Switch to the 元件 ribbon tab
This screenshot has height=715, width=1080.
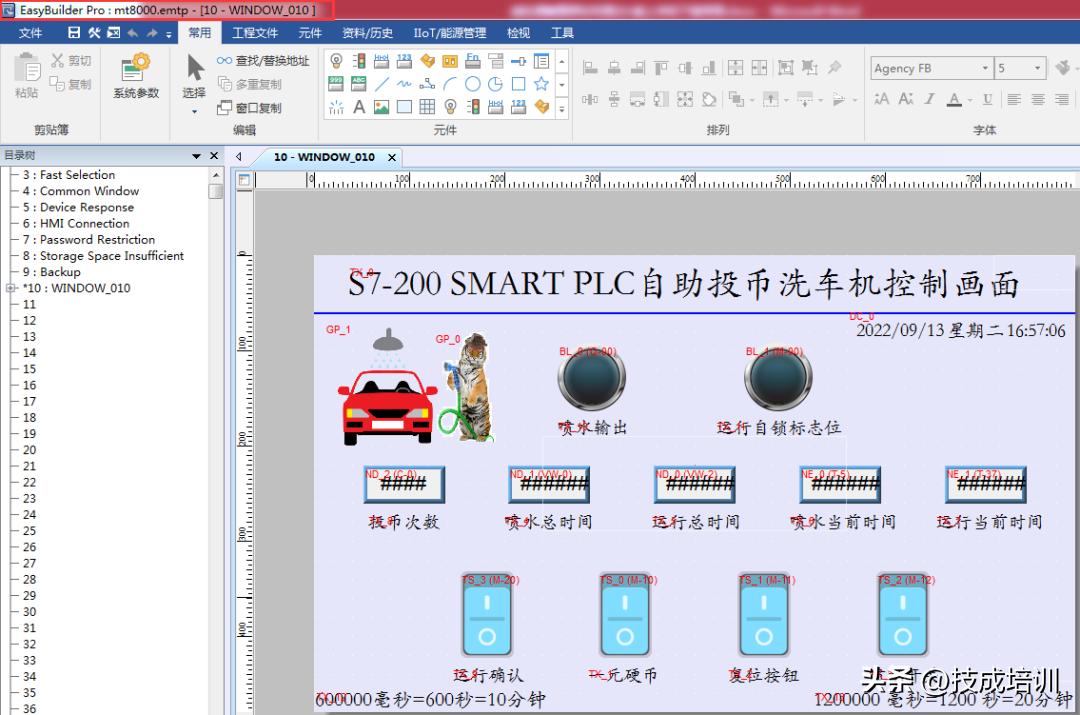(310, 31)
